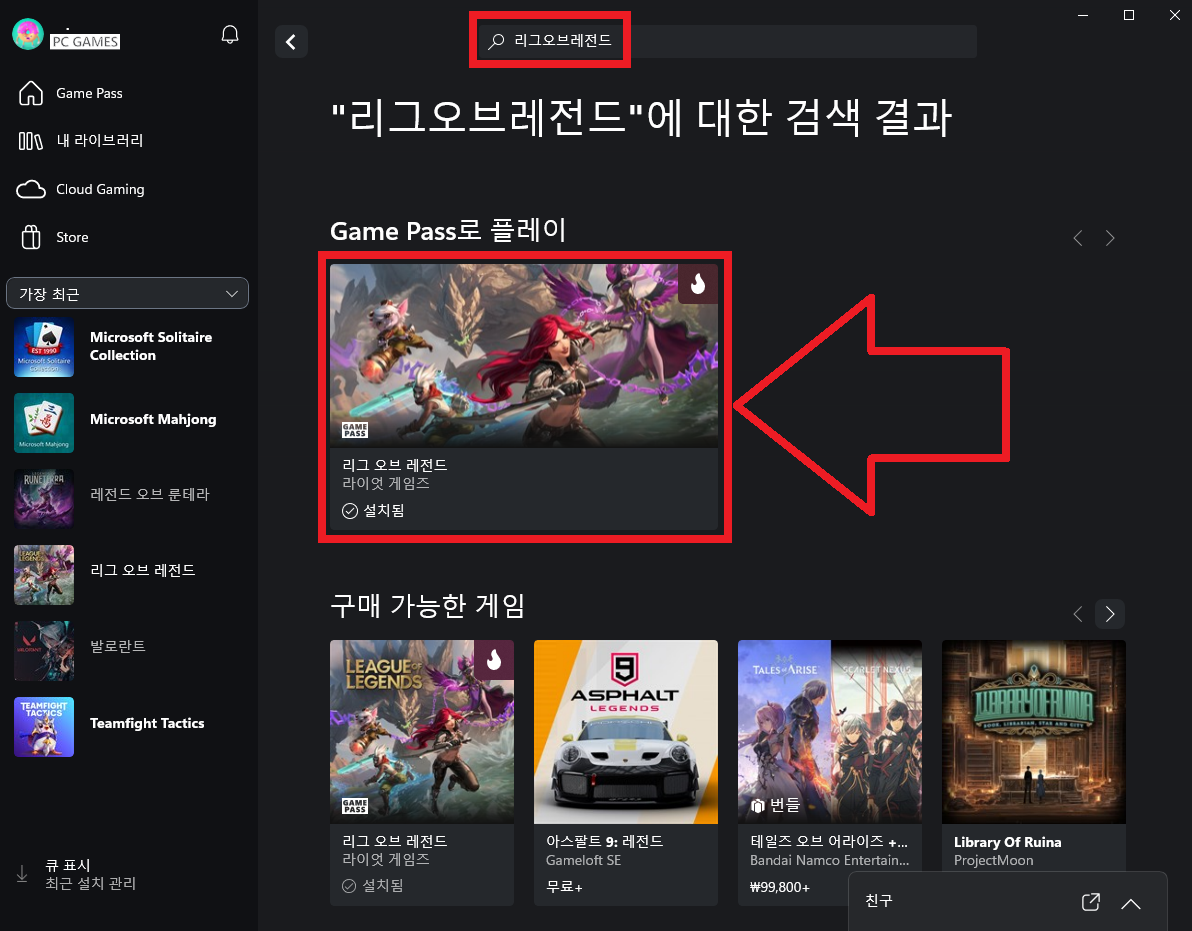This screenshot has height=931, width=1192.
Task: Click the 무료+ price under Asphalt 9
Action: (564, 887)
